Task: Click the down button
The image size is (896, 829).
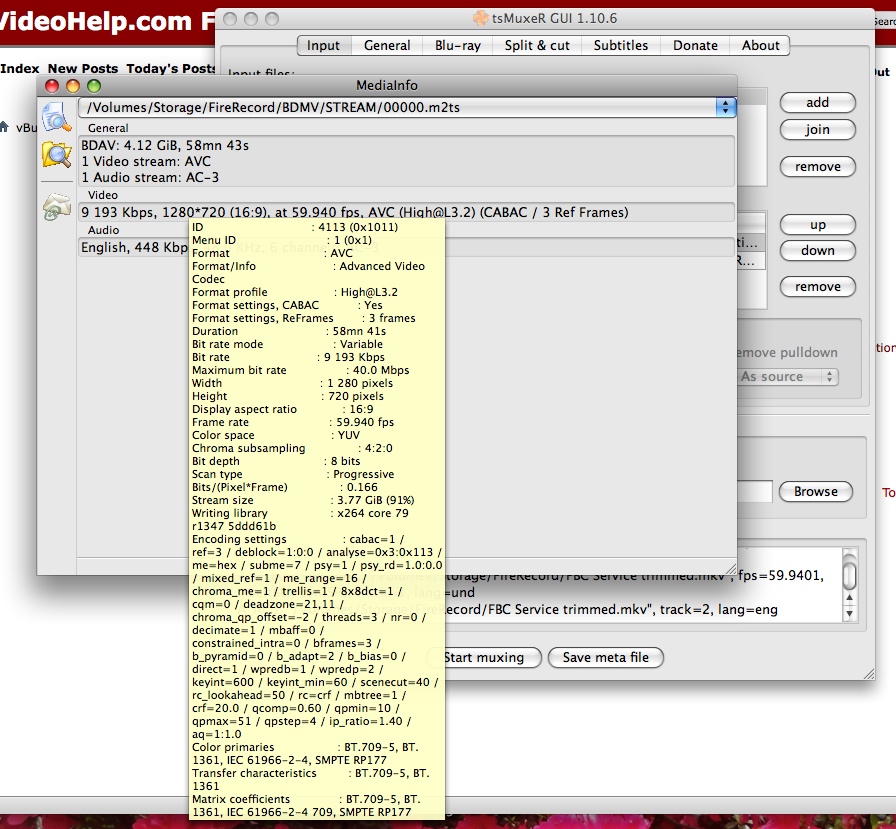Action: 818,250
